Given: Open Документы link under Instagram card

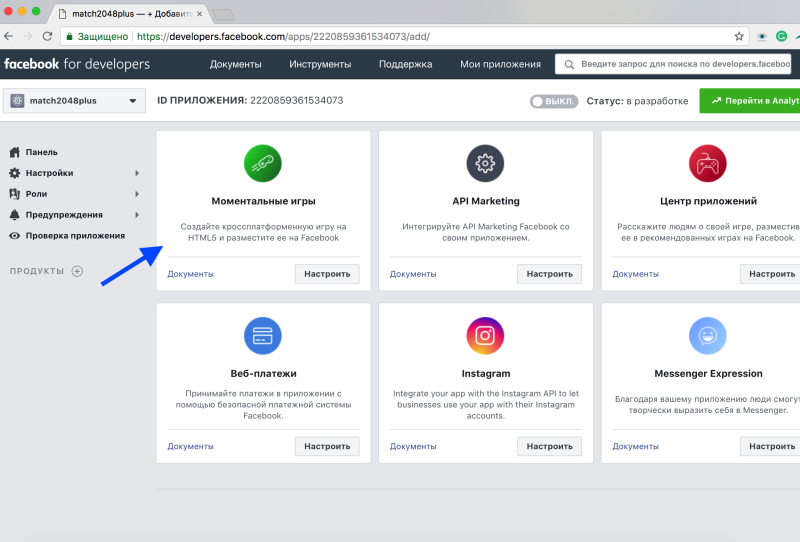Looking at the screenshot, I should (x=413, y=447).
